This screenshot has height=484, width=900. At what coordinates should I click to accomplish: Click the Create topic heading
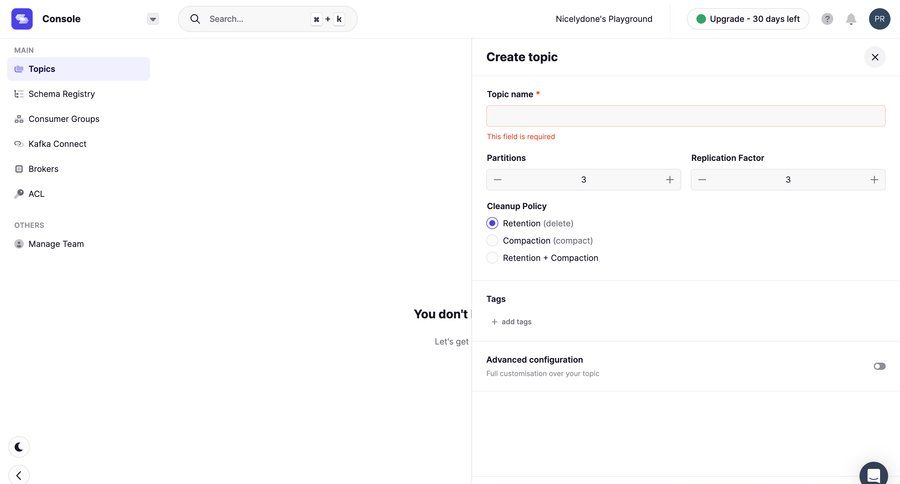[522, 57]
